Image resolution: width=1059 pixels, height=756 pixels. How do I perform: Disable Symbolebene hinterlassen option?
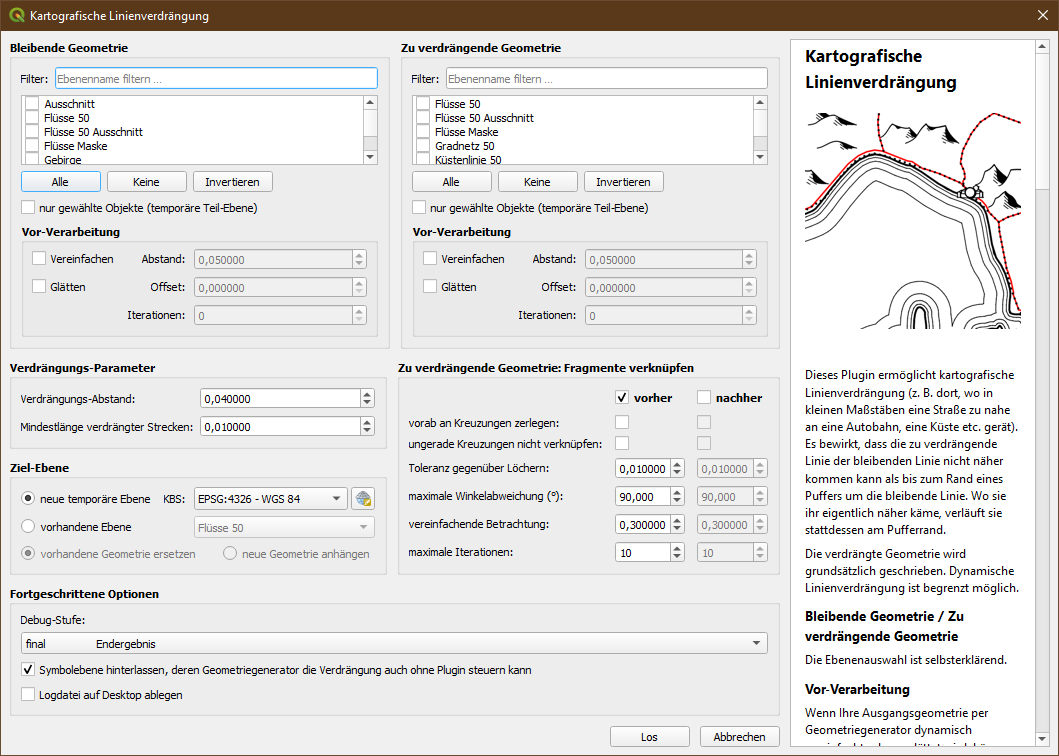(28, 670)
